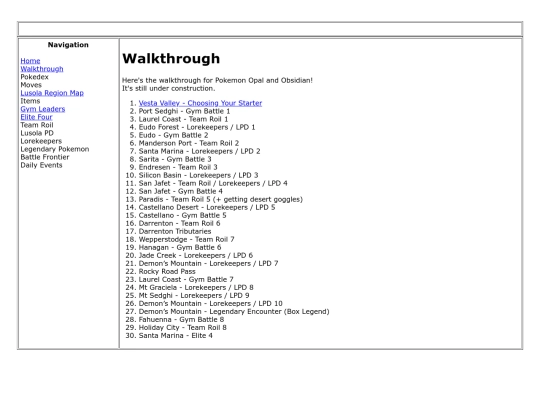Image resolution: width=540 pixels, height=405 pixels.
Task: Open the Walkthrough navigation link
Action: coord(42,69)
